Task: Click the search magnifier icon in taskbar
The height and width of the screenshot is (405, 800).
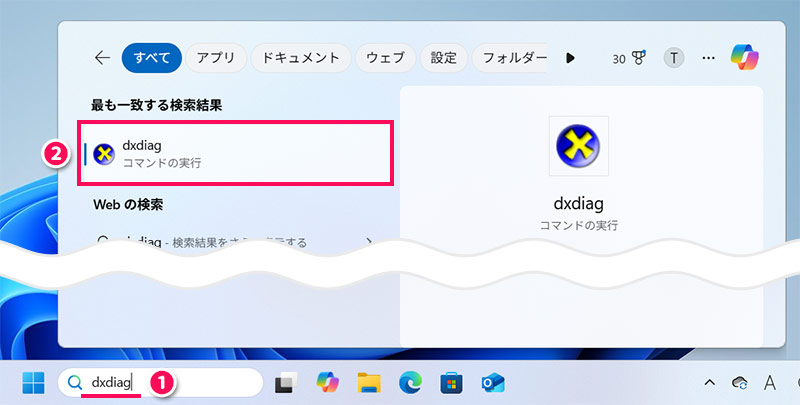Action: coord(75,383)
